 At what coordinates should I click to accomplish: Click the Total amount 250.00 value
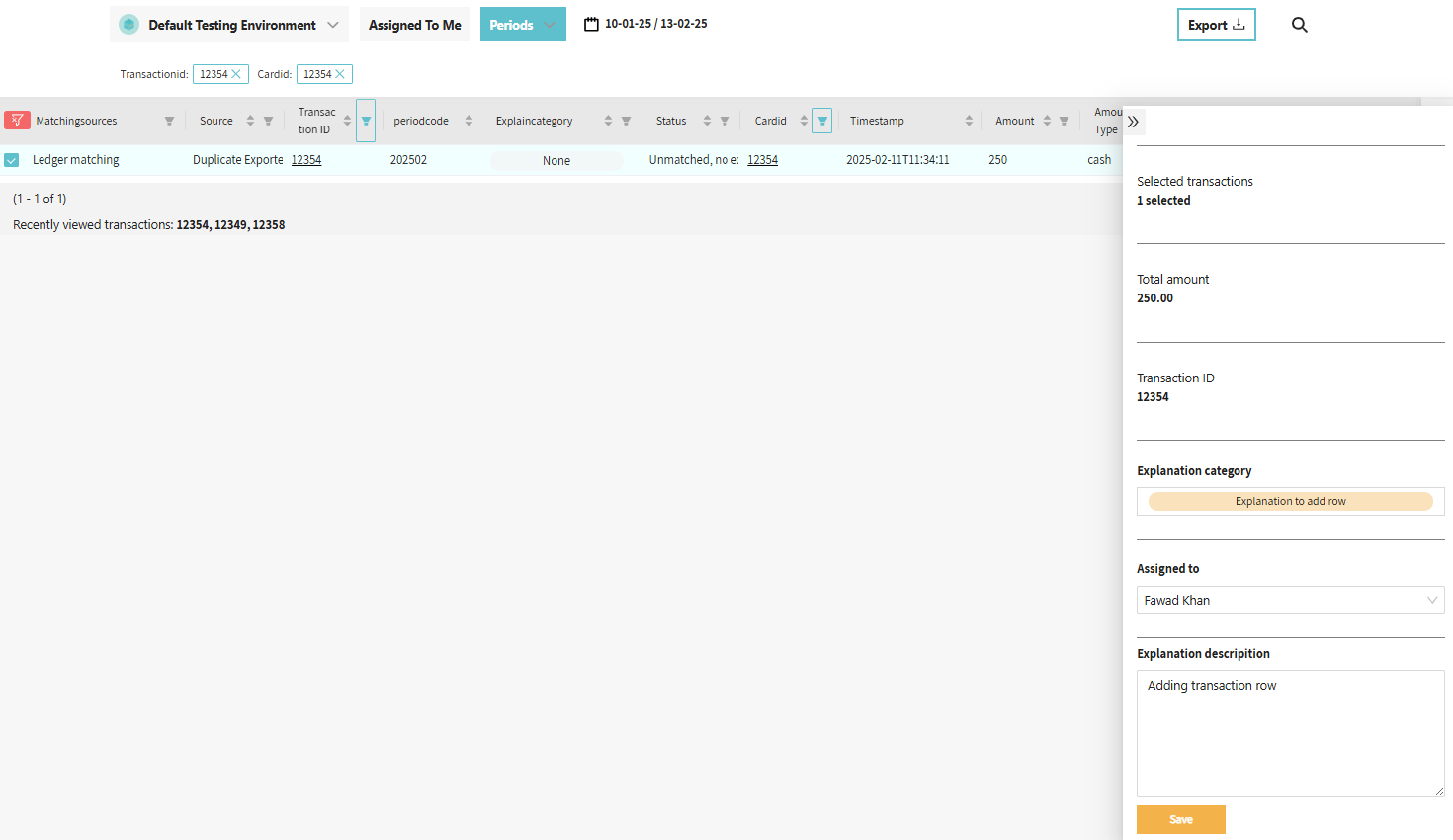point(1155,298)
